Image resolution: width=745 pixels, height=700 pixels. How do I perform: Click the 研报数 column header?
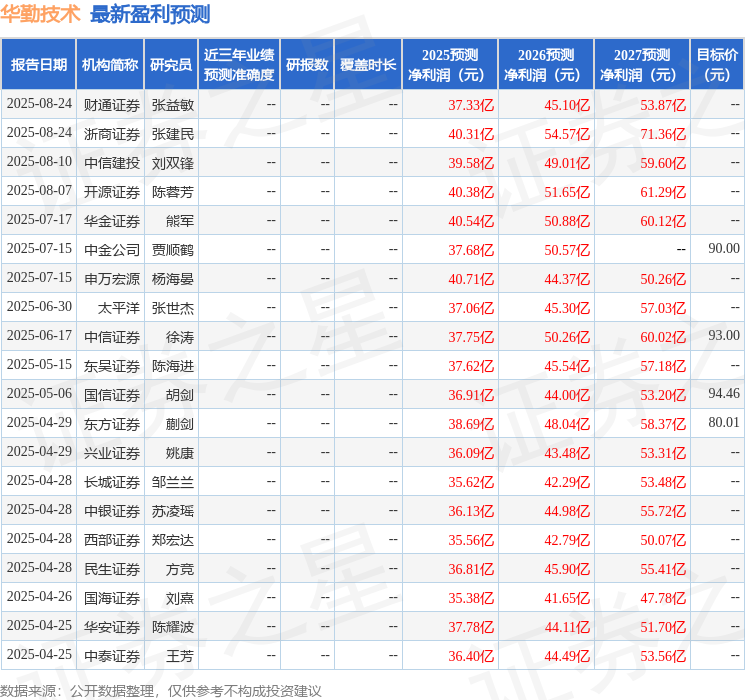(x=307, y=65)
